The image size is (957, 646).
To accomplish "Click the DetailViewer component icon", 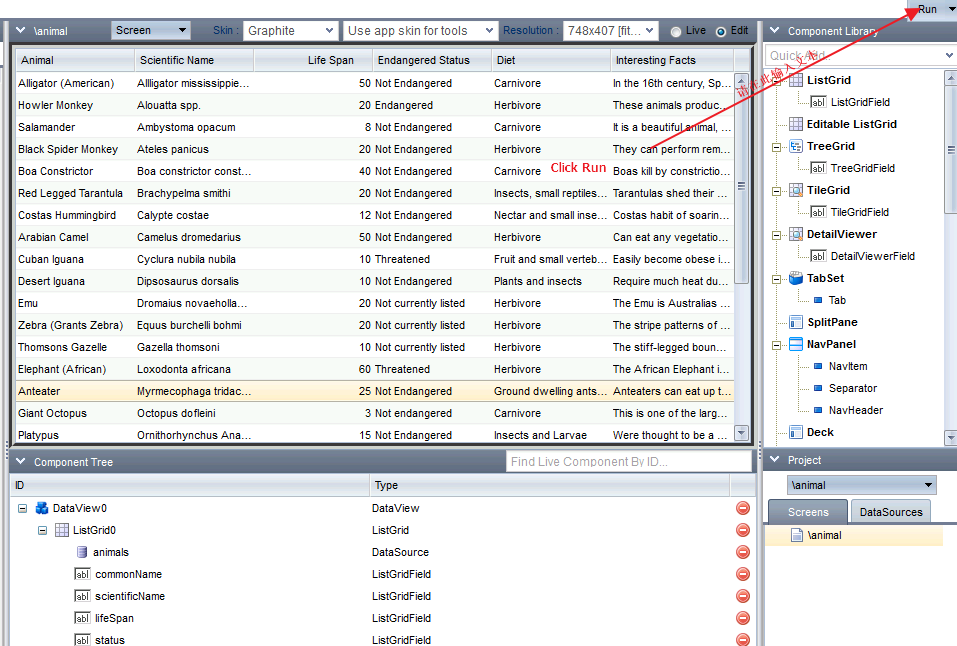I will pyautogui.click(x=796, y=234).
